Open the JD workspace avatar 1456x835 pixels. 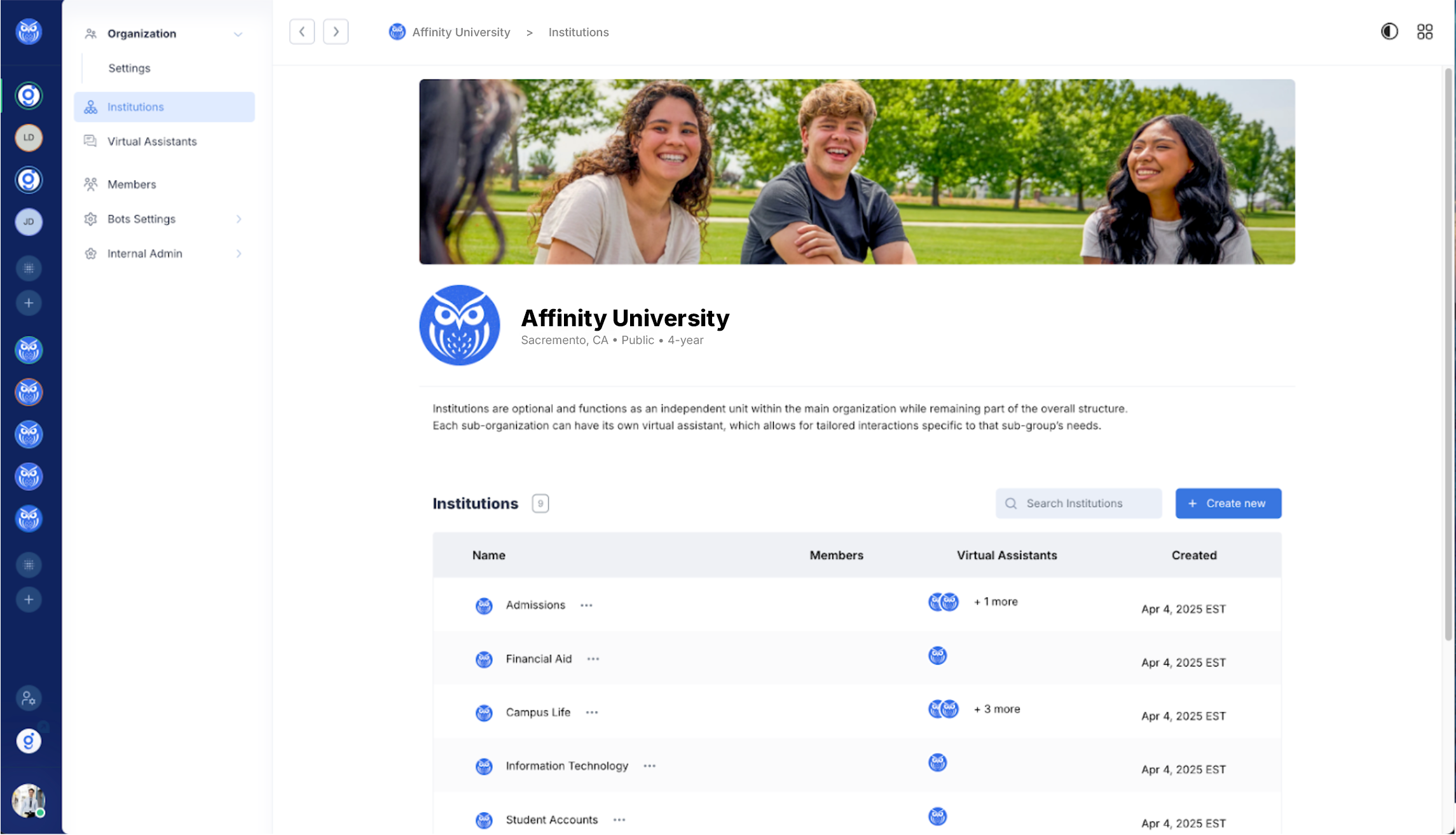(29, 222)
